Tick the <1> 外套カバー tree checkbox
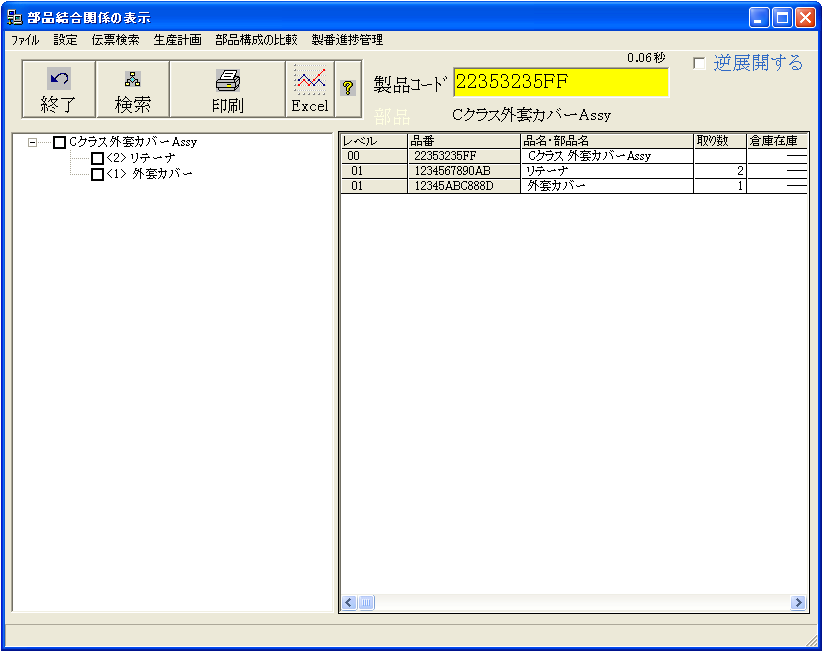823x652 pixels. tap(97, 175)
